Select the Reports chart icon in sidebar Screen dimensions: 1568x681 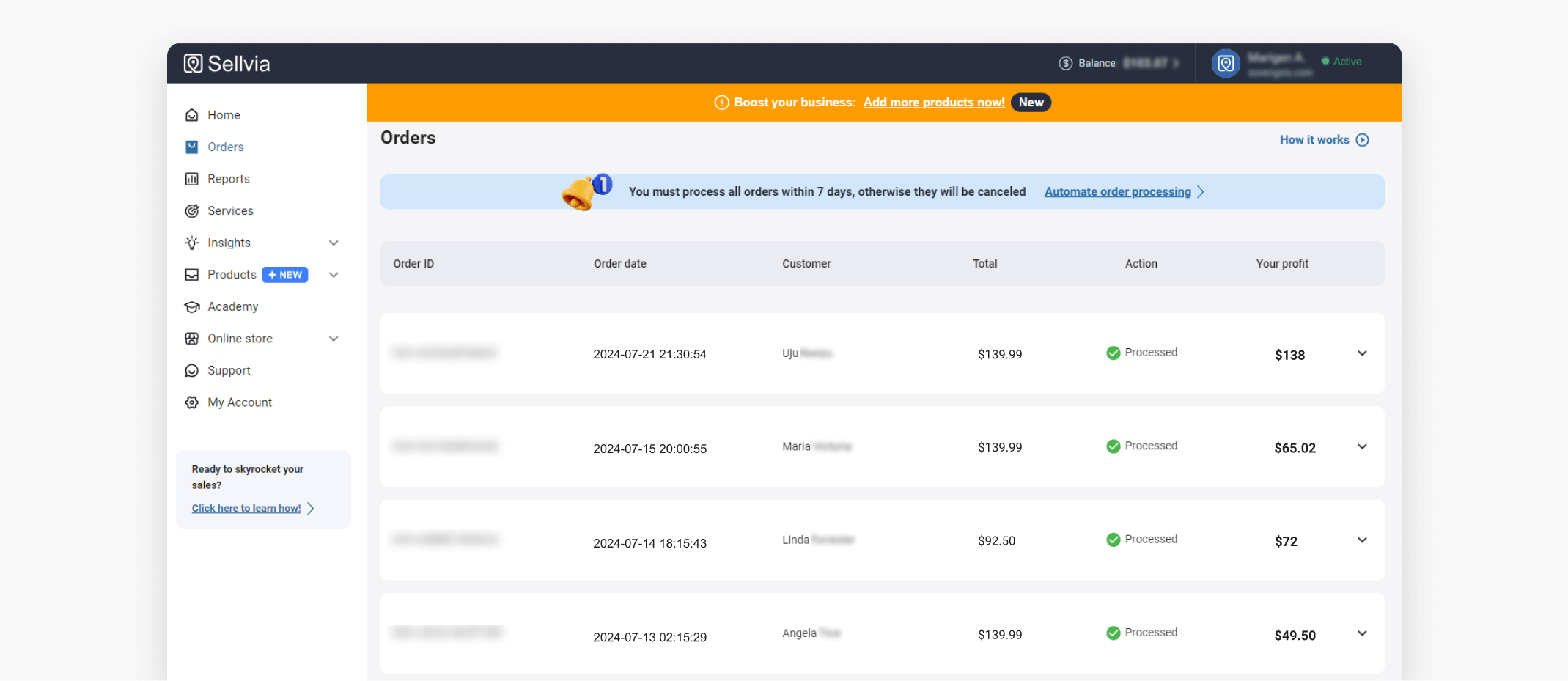pyautogui.click(x=192, y=179)
